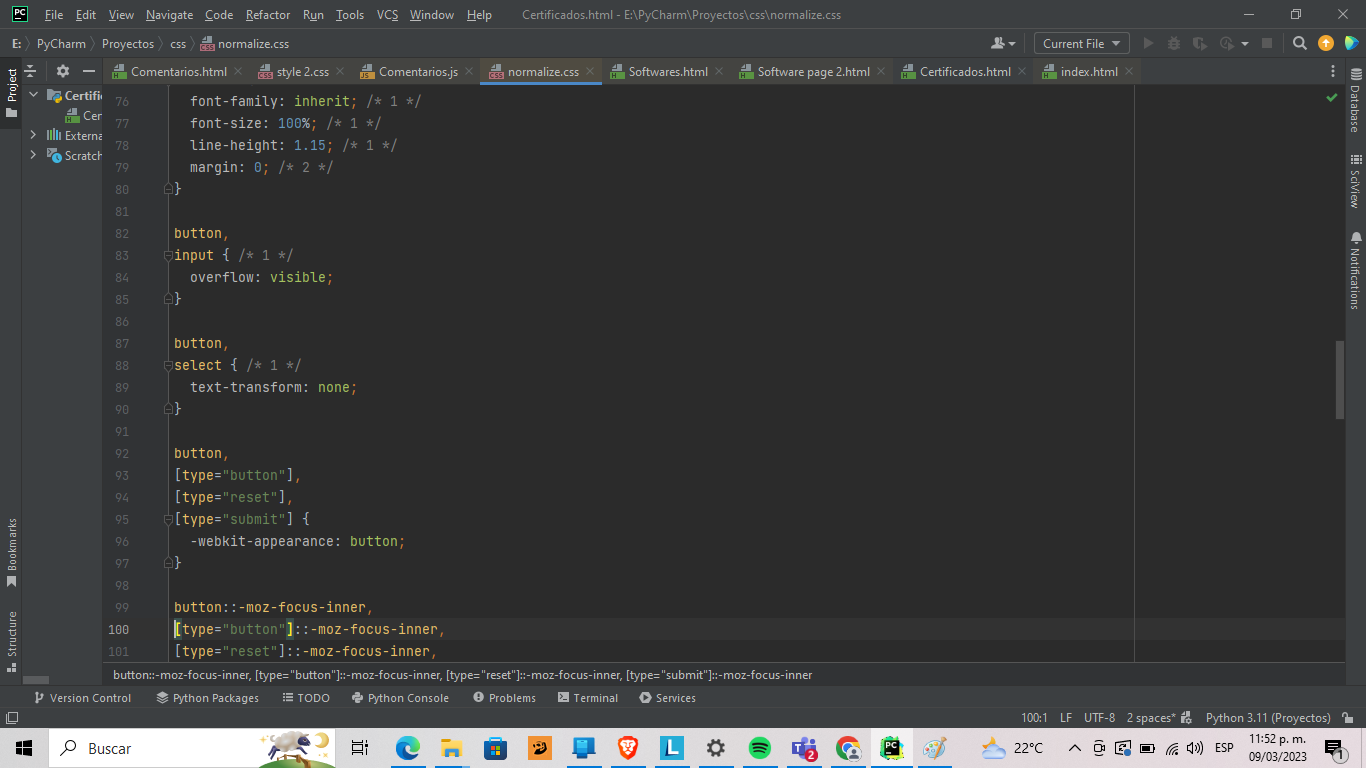Open project view options gear icon
This screenshot has height=768, width=1366.
click(63, 71)
